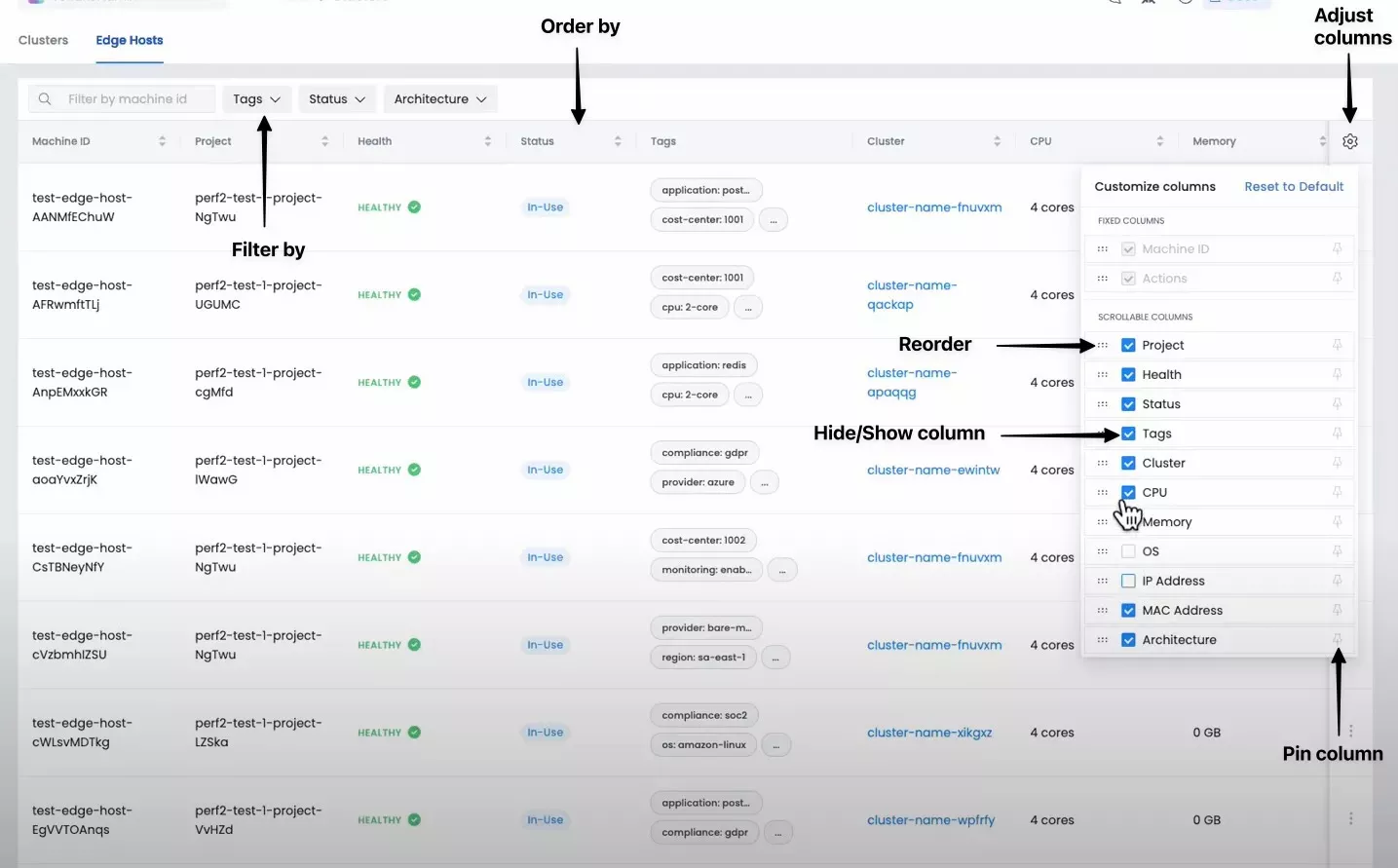Screen dimensions: 1398x868
Task: Expand more tags next to provider: azure
Action: [765, 482]
